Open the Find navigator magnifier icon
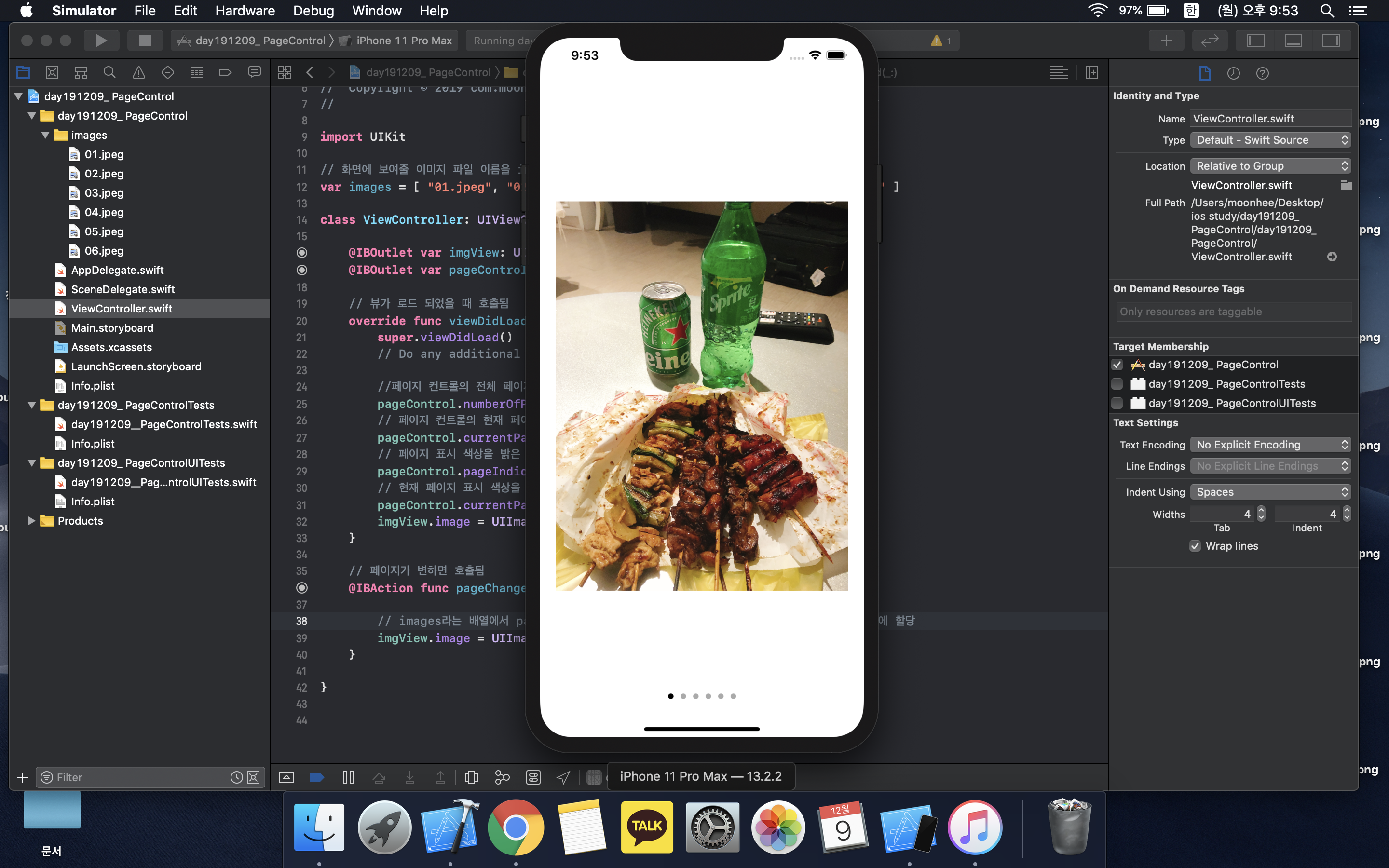The image size is (1389, 868). [109, 72]
